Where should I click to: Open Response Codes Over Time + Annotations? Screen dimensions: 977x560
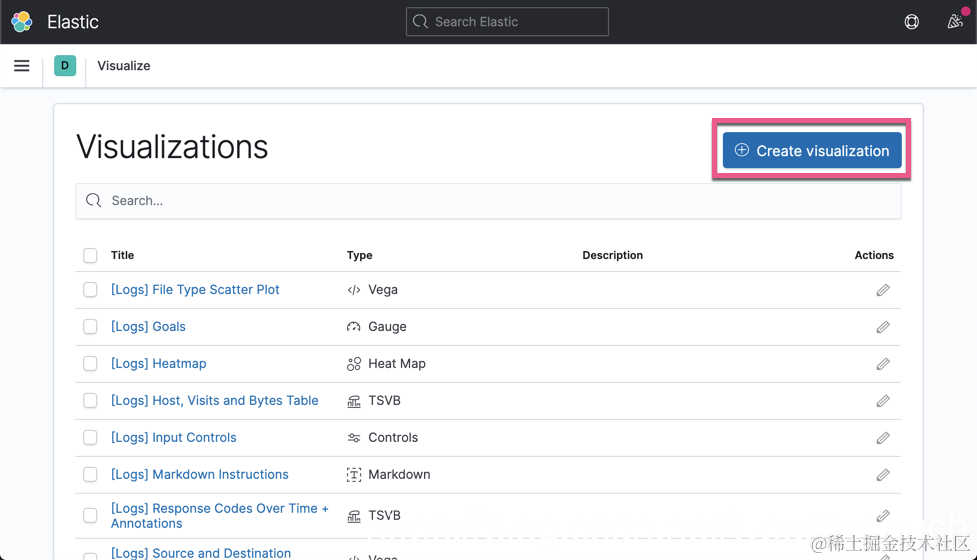[x=219, y=516]
